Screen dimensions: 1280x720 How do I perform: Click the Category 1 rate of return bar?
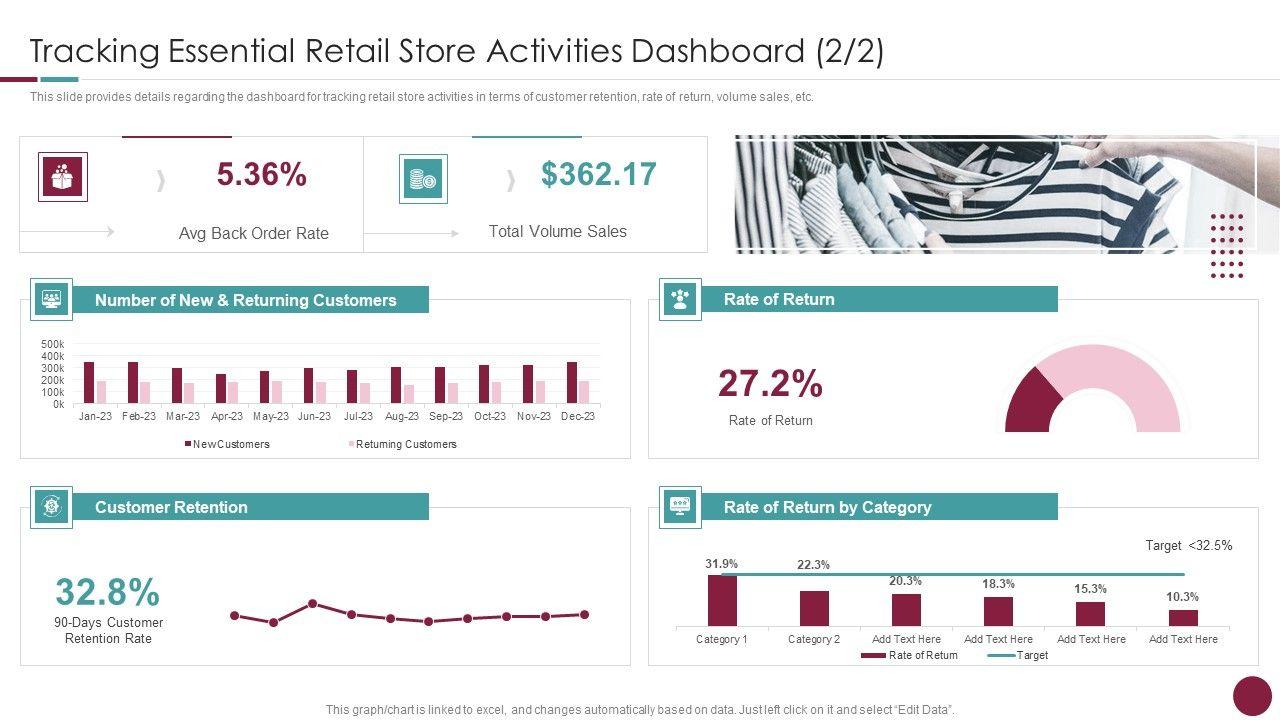tap(722, 600)
